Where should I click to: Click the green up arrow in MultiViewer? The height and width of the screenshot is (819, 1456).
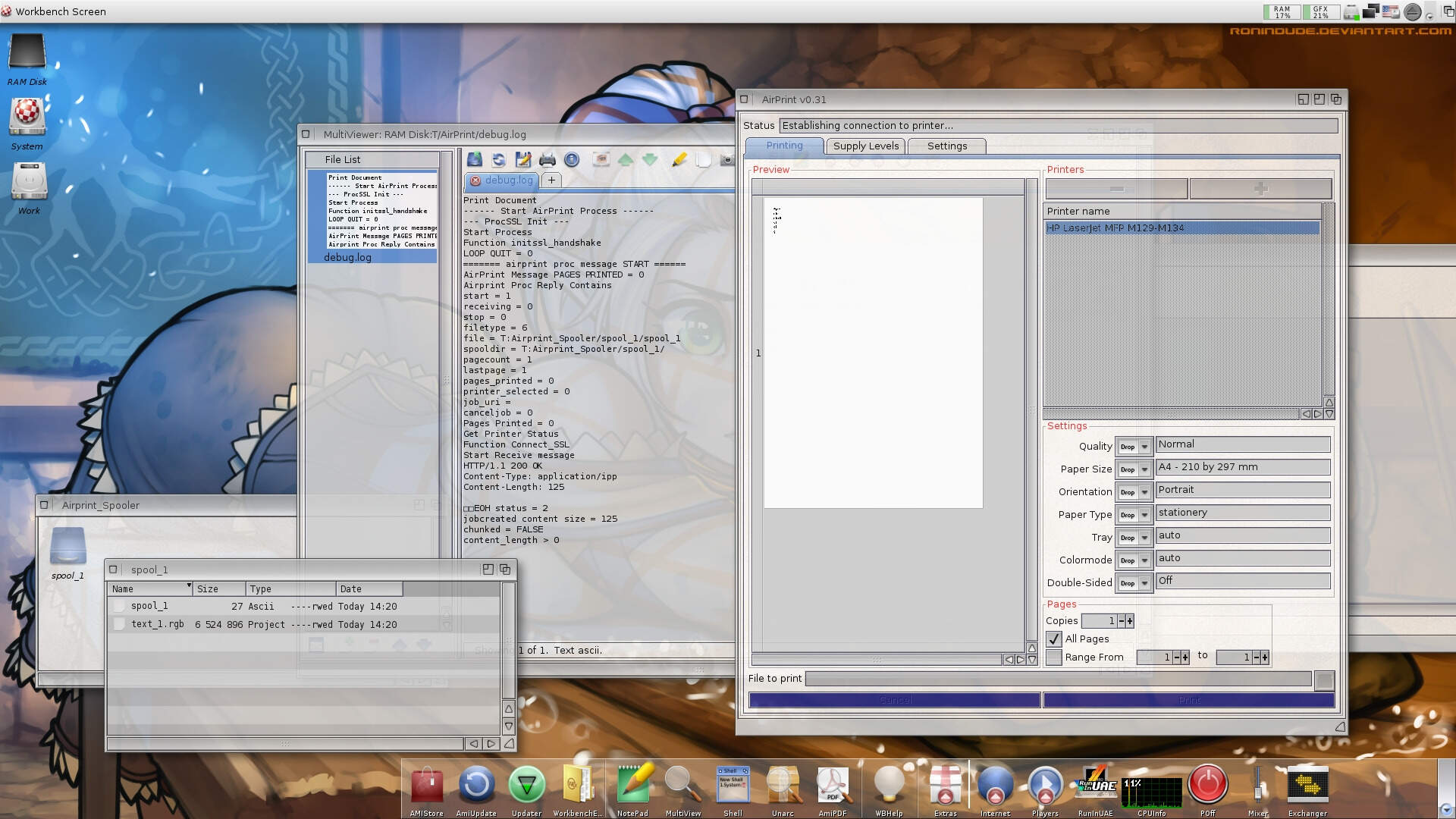point(626,159)
